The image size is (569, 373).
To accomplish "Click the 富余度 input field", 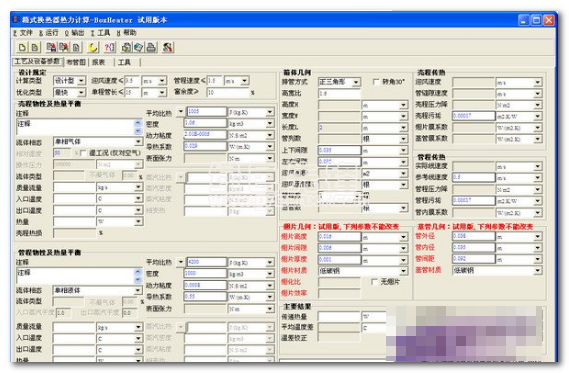I will [x=228, y=92].
